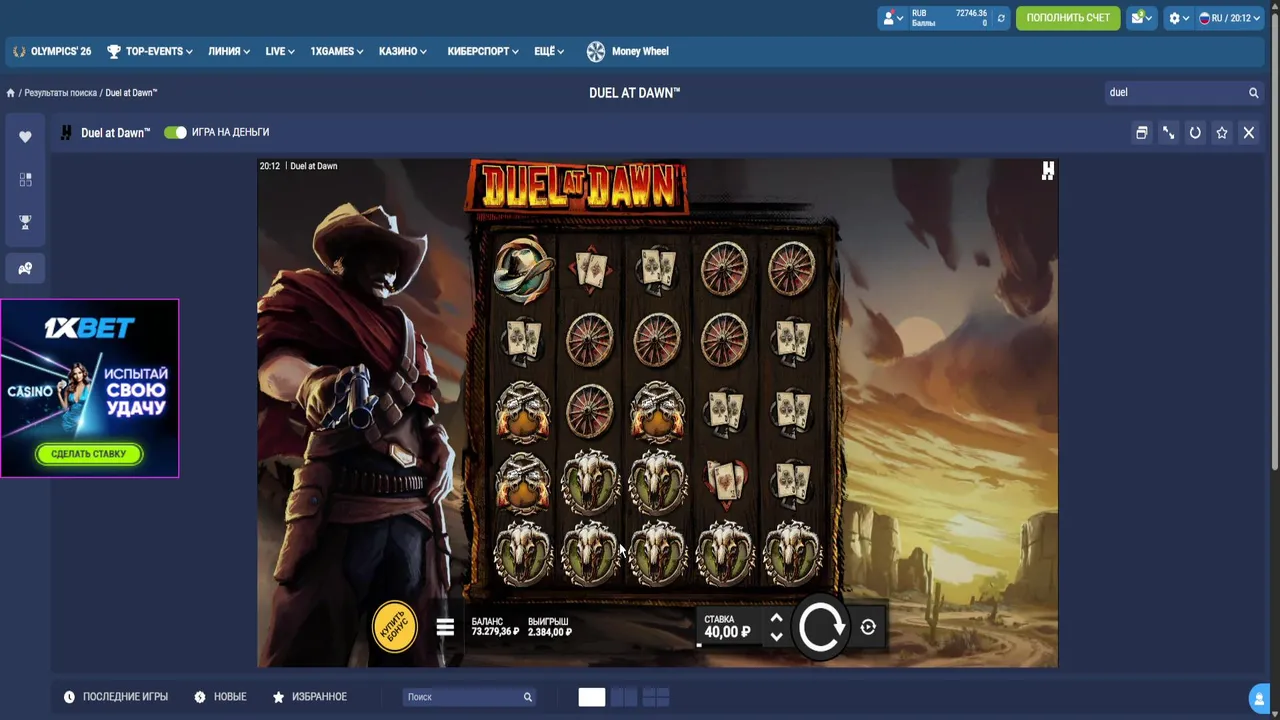
Task: Click the wheel icon beside Money Wheel
Action: click(596, 51)
